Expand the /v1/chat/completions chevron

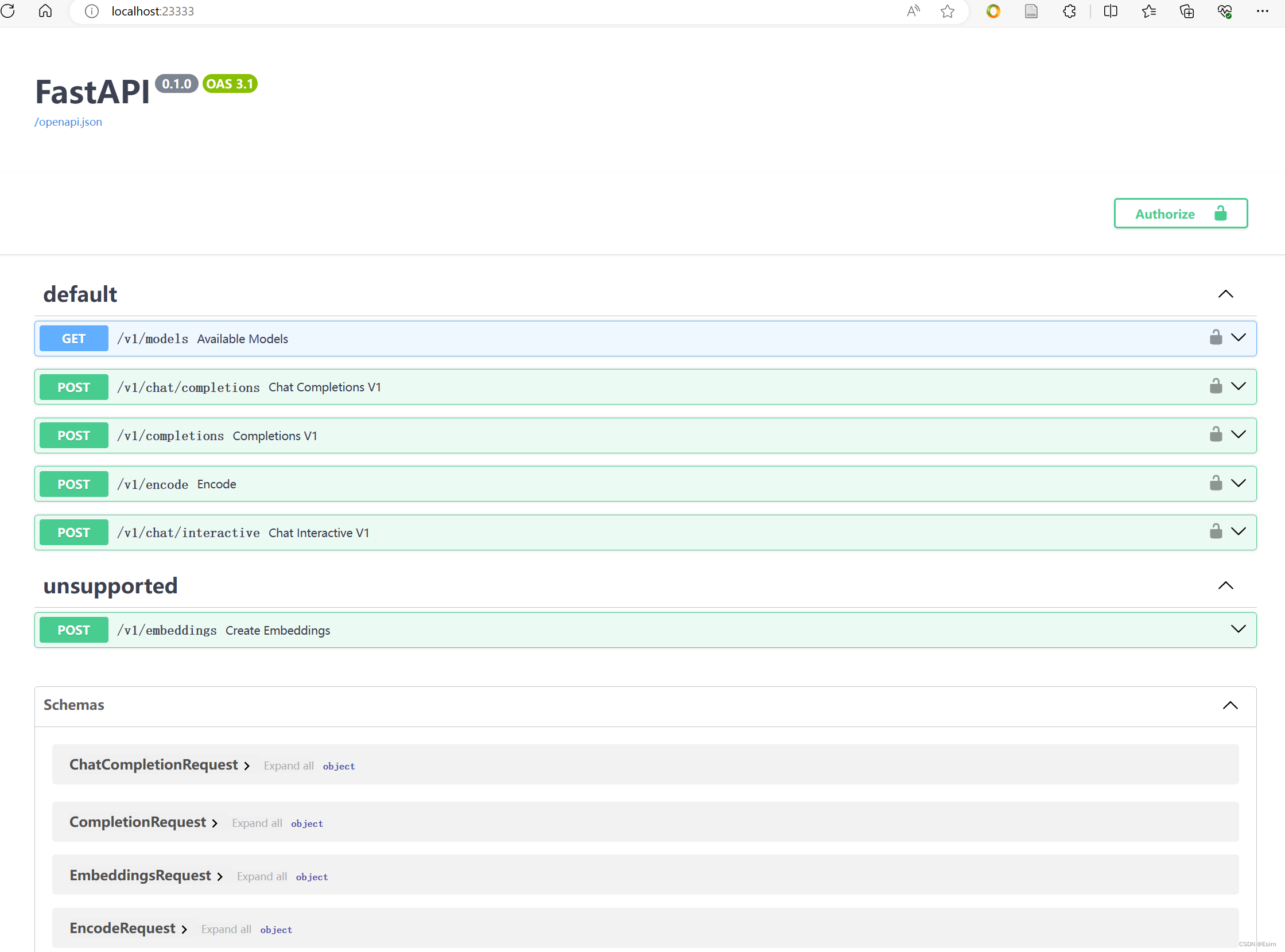tap(1239, 386)
